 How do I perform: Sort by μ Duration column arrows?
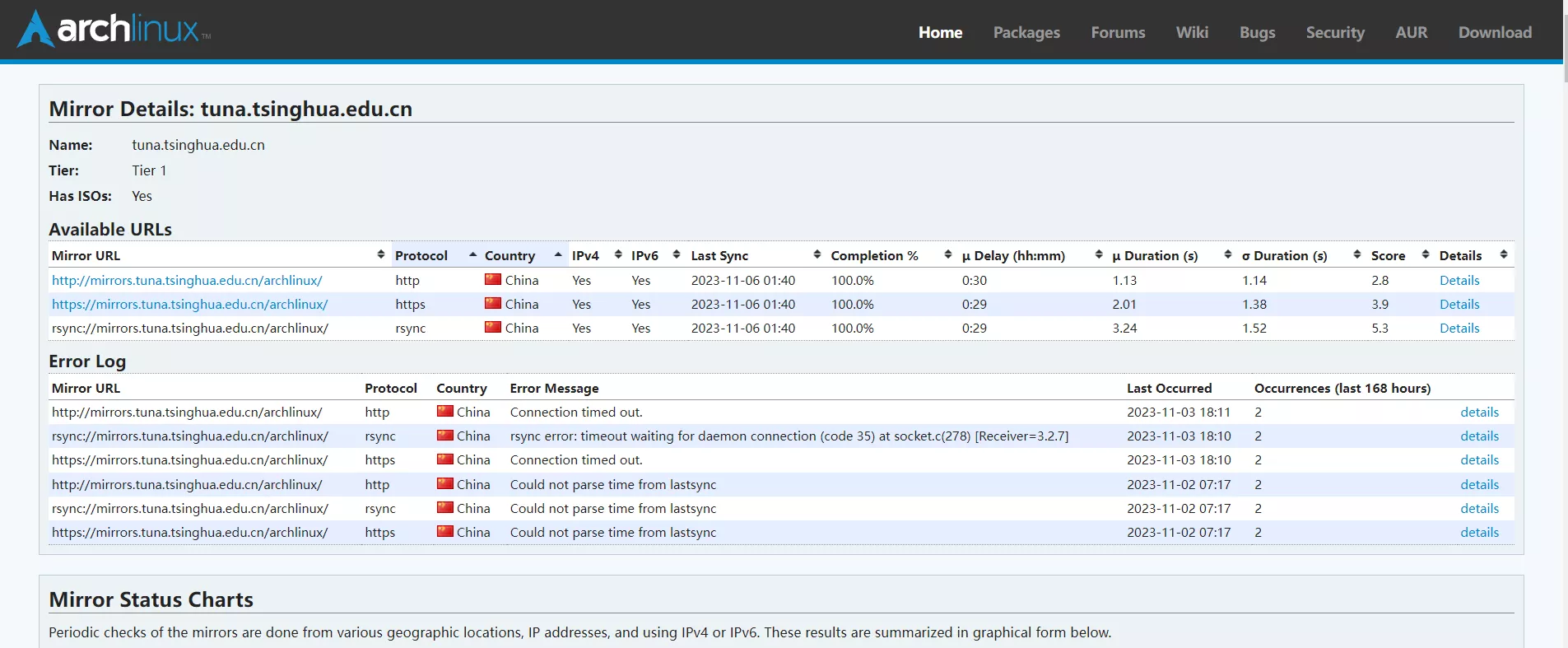(x=1228, y=254)
